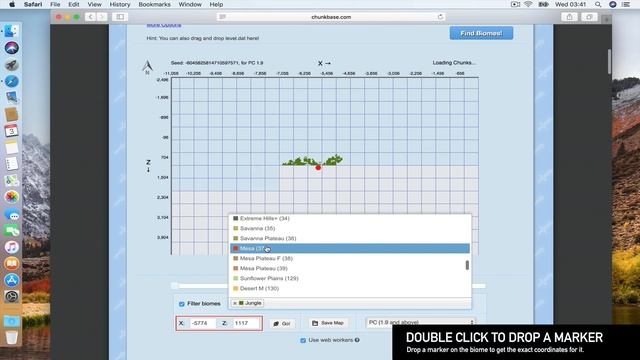Select Savanna (35) in biome list
The image size is (640, 360).
350,228
